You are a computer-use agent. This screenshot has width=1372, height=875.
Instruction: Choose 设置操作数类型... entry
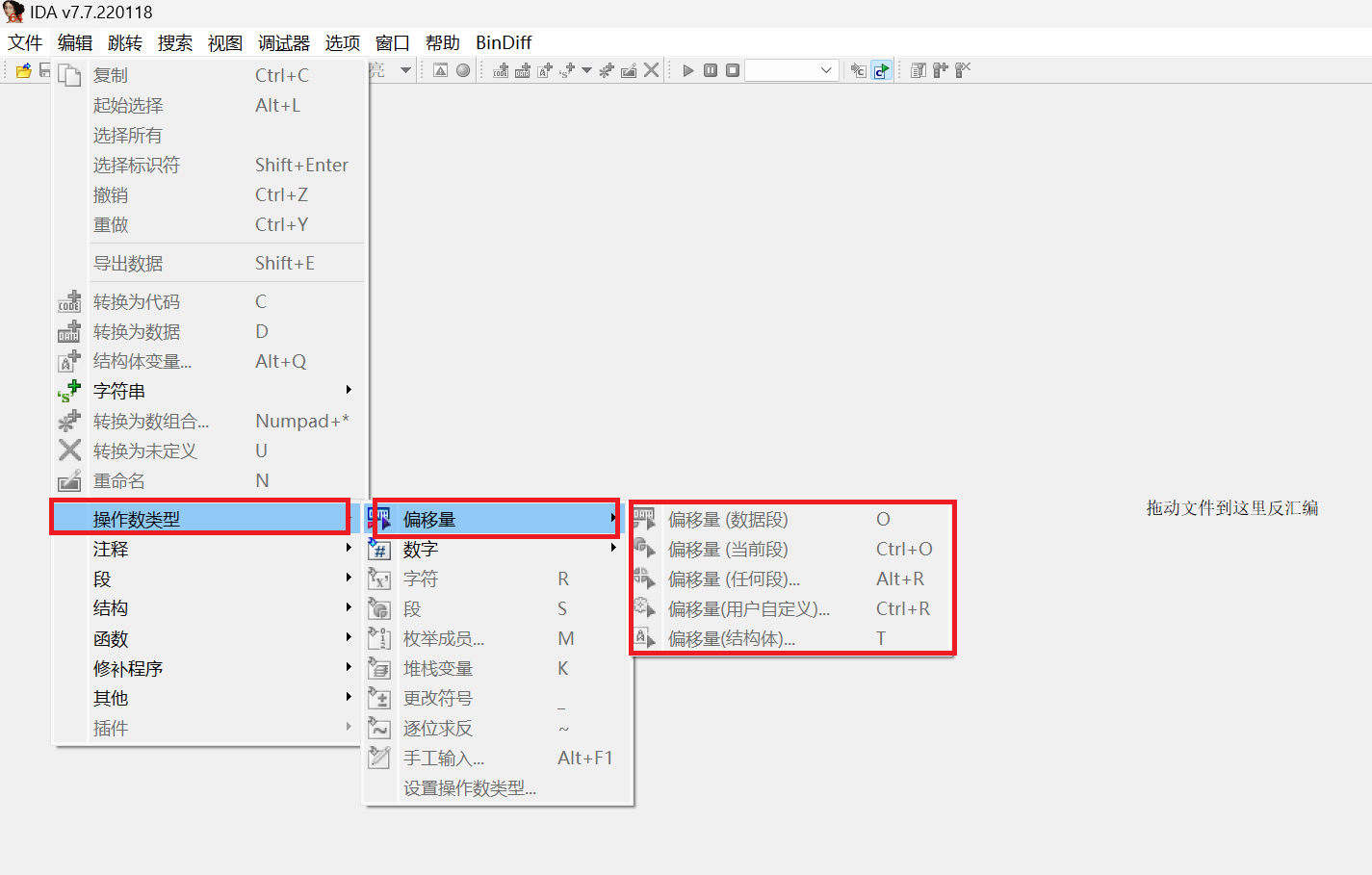496,787
